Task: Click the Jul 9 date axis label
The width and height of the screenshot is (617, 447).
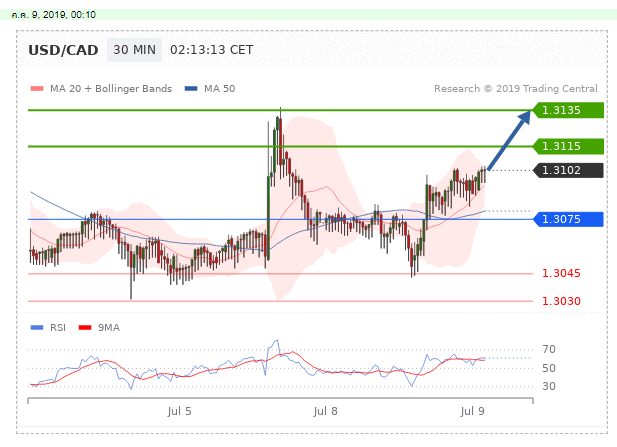Action: pyautogui.click(x=473, y=412)
